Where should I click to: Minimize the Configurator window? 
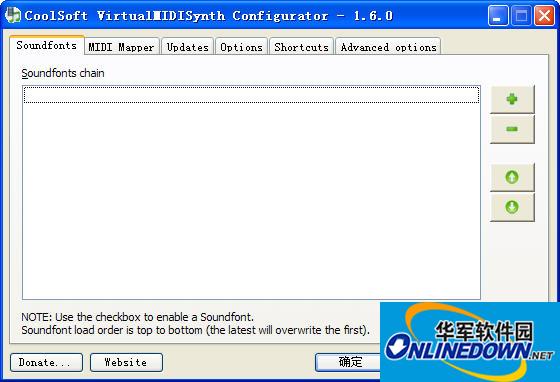coord(498,16)
